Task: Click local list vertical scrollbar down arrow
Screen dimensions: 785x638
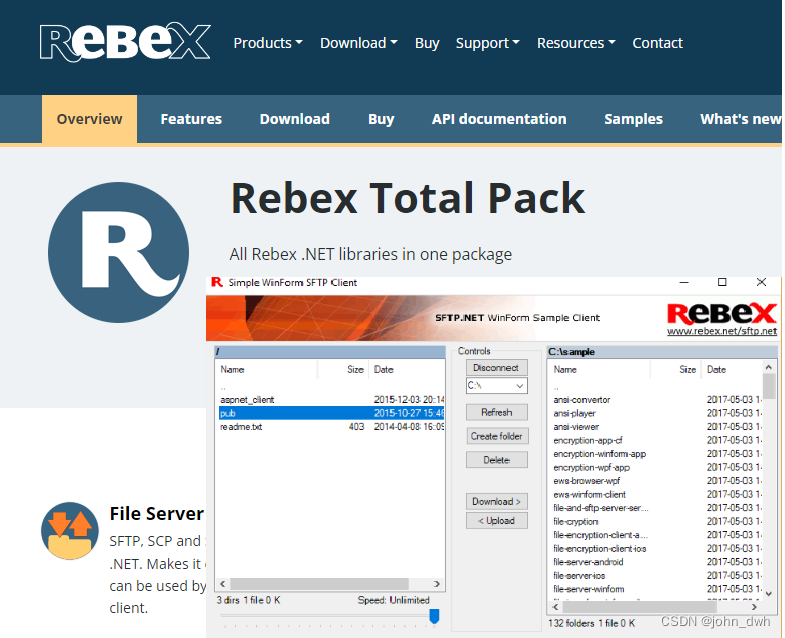Action: 768,593
